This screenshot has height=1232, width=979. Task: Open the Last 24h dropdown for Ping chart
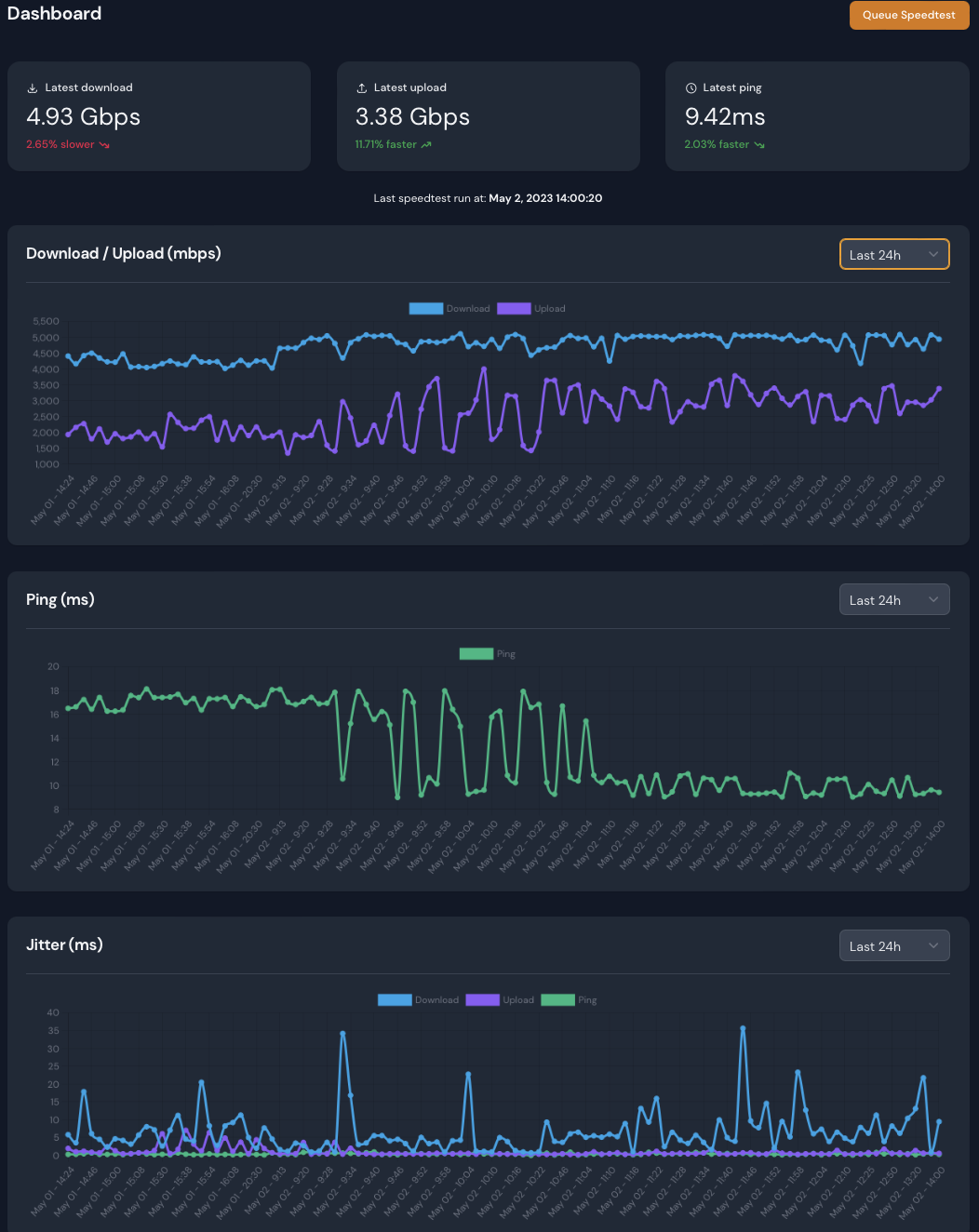click(x=894, y=599)
